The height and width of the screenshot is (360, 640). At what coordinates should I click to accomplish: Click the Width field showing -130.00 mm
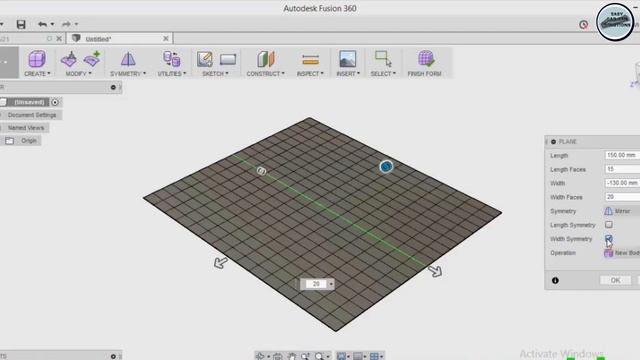[x=622, y=183]
